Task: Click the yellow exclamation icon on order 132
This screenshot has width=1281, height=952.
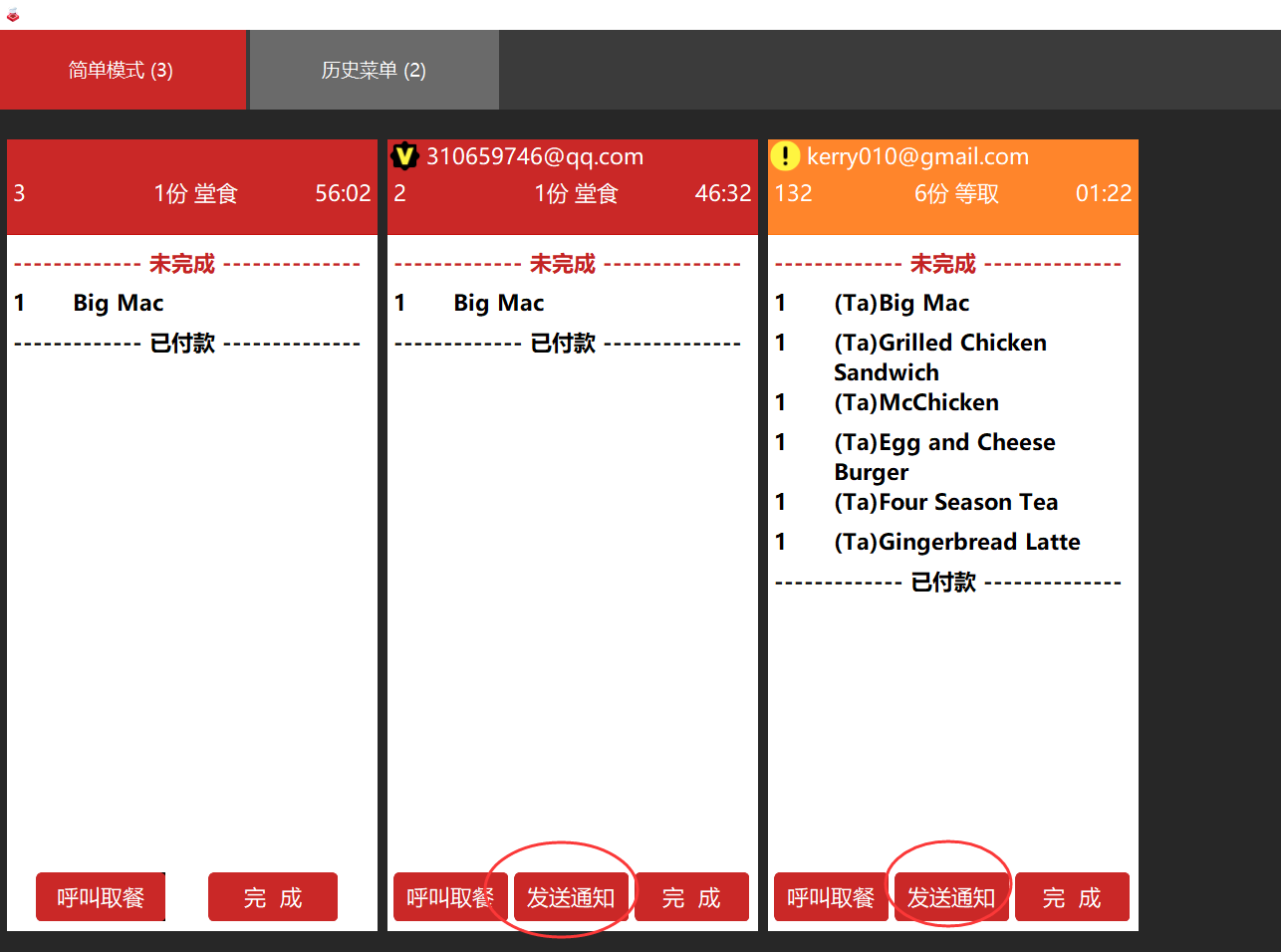Action: pos(785,156)
